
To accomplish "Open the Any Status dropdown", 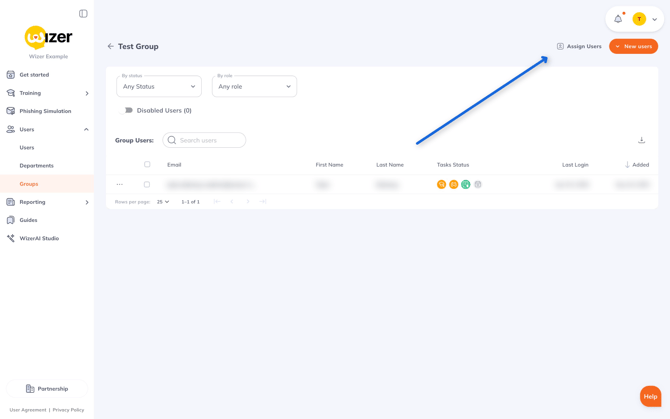I will click(x=159, y=86).
